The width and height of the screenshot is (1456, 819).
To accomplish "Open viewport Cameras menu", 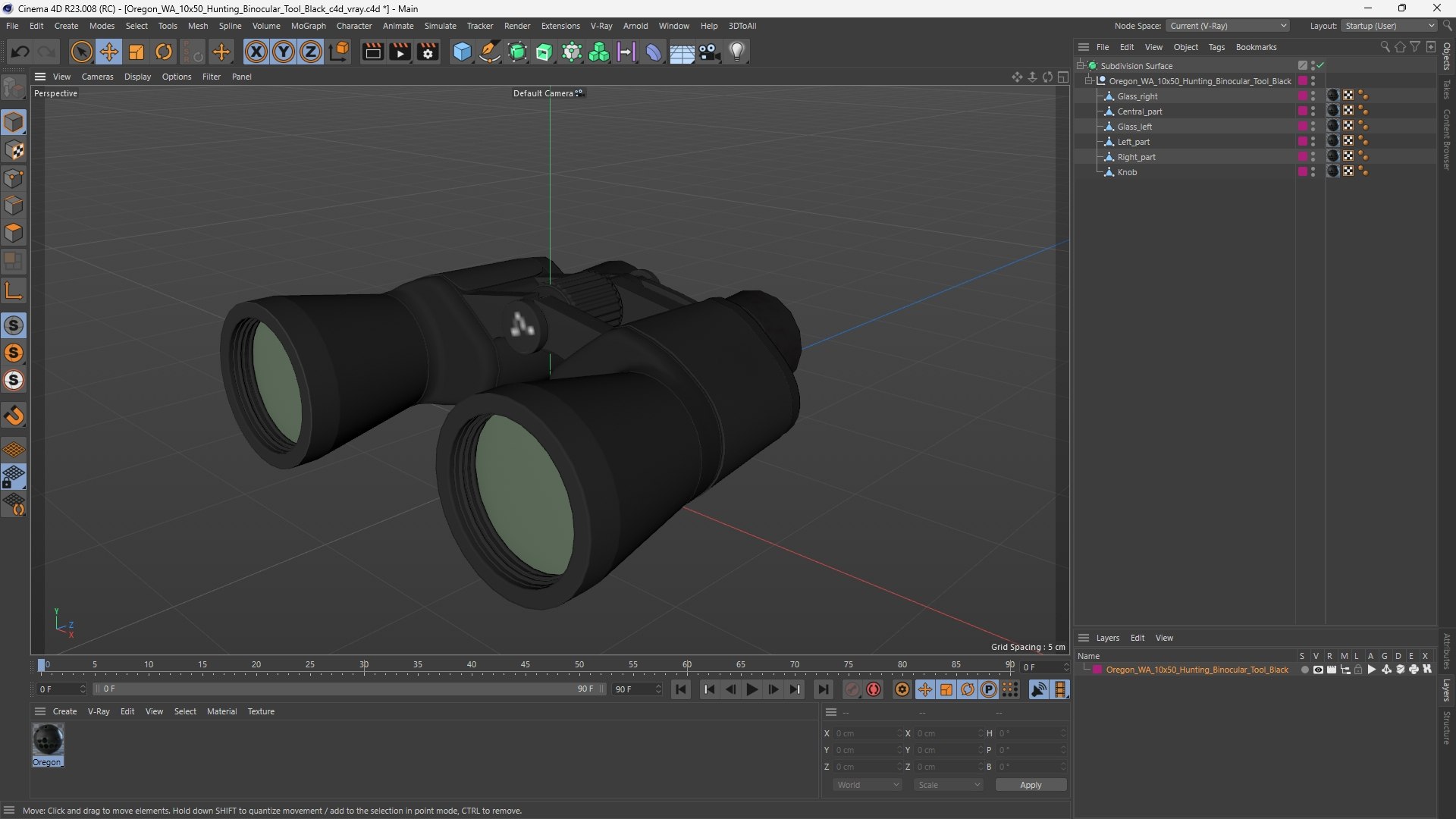I will [x=97, y=77].
